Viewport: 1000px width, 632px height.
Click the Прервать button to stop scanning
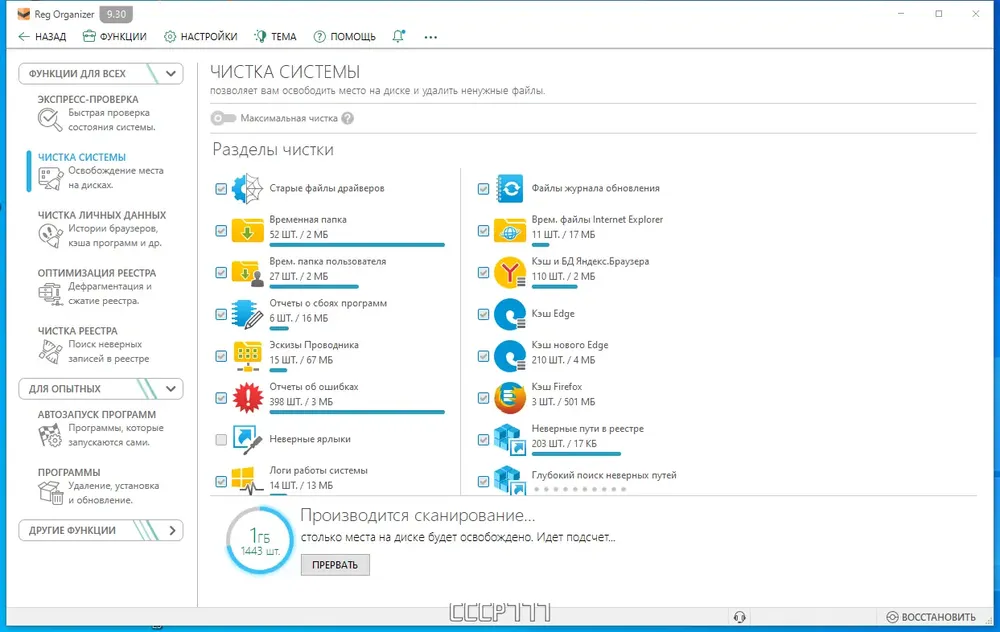click(x=335, y=564)
